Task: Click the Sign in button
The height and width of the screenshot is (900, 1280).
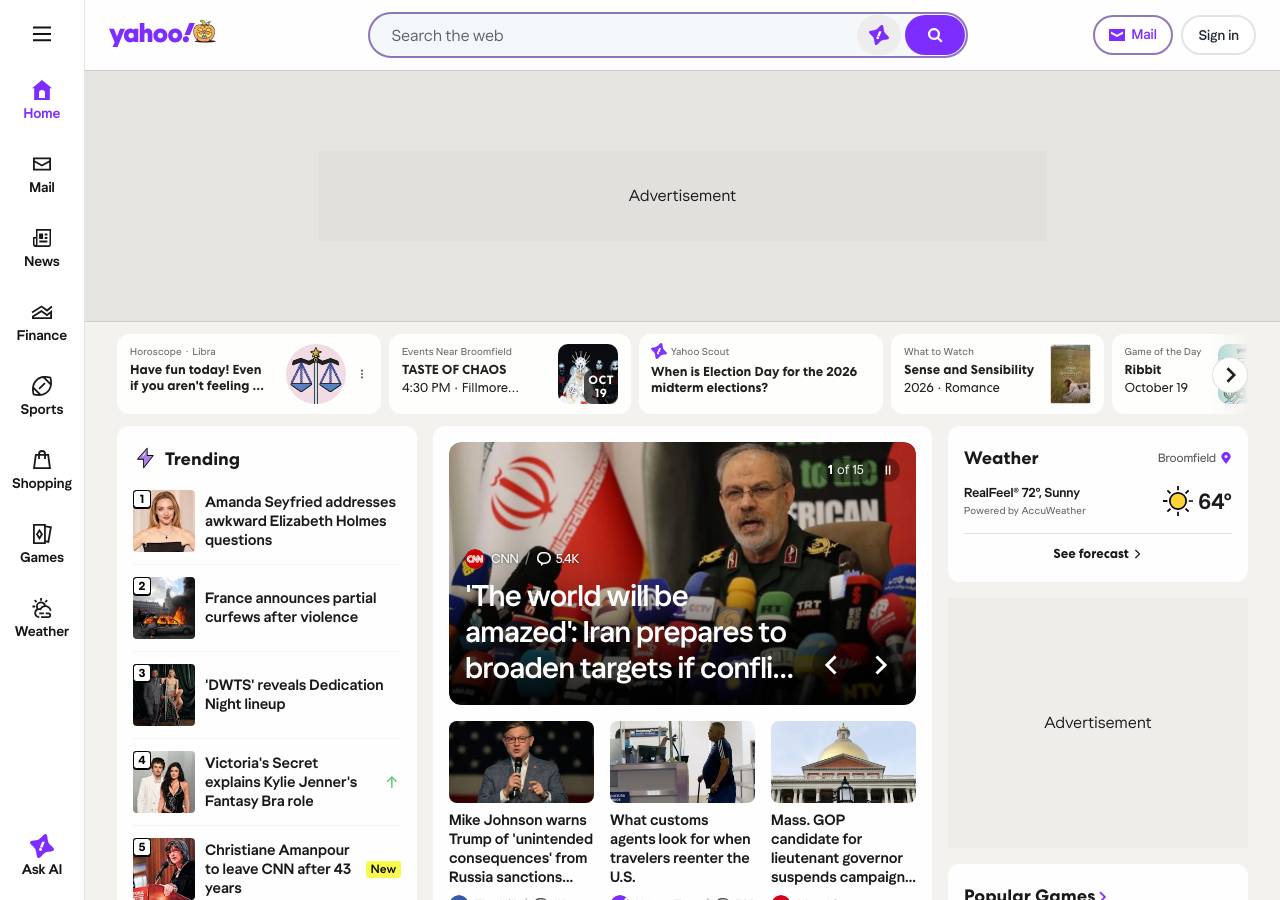Action: pyautogui.click(x=1218, y=35)
